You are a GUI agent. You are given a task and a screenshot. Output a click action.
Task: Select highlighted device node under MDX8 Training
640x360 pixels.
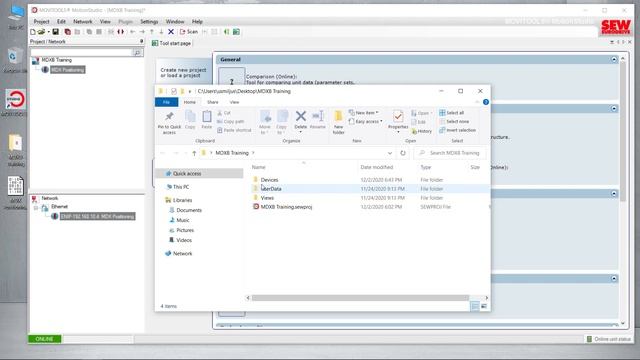[x=68, y=70]
